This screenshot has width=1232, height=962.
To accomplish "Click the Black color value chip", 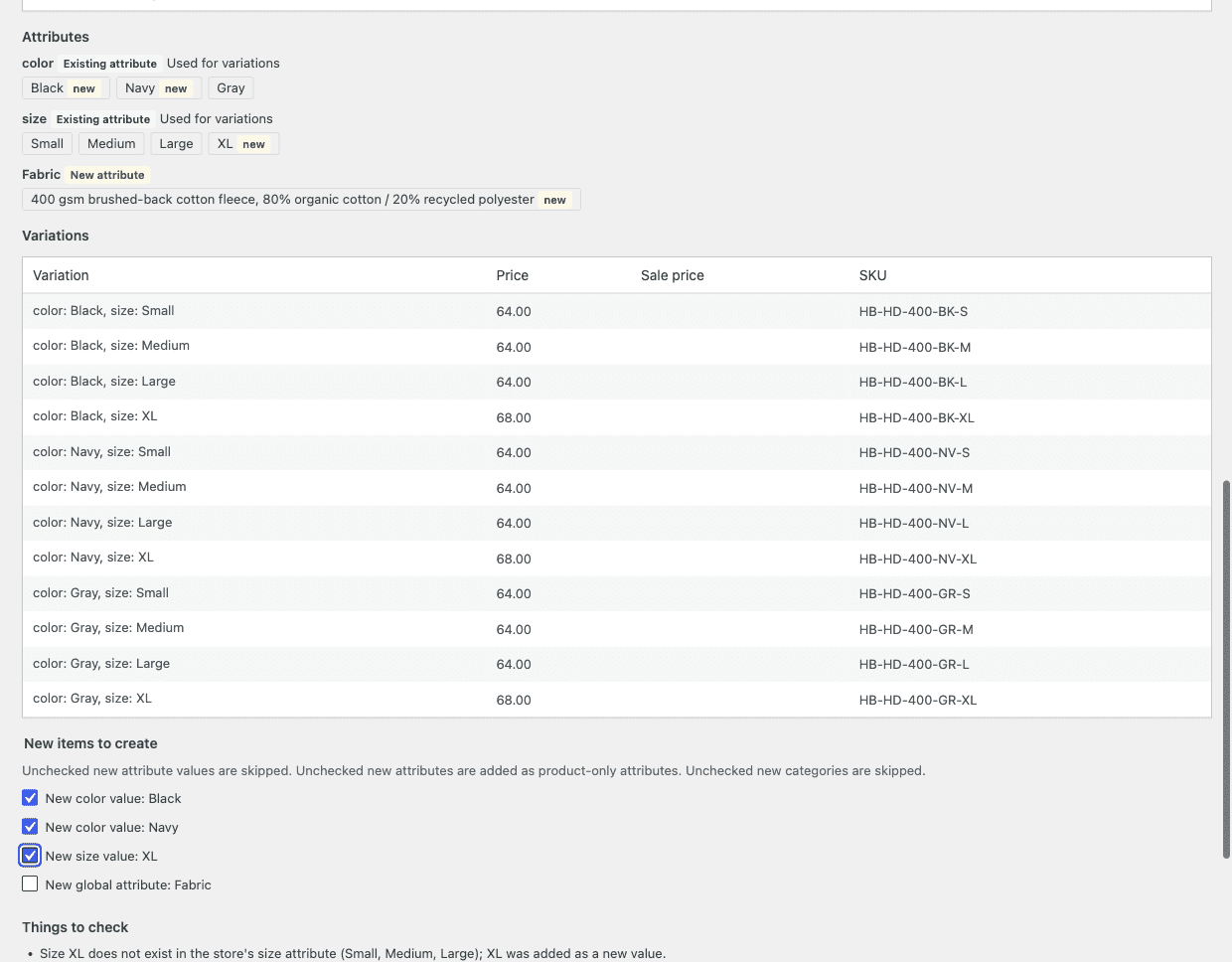I will click(66, 88).
